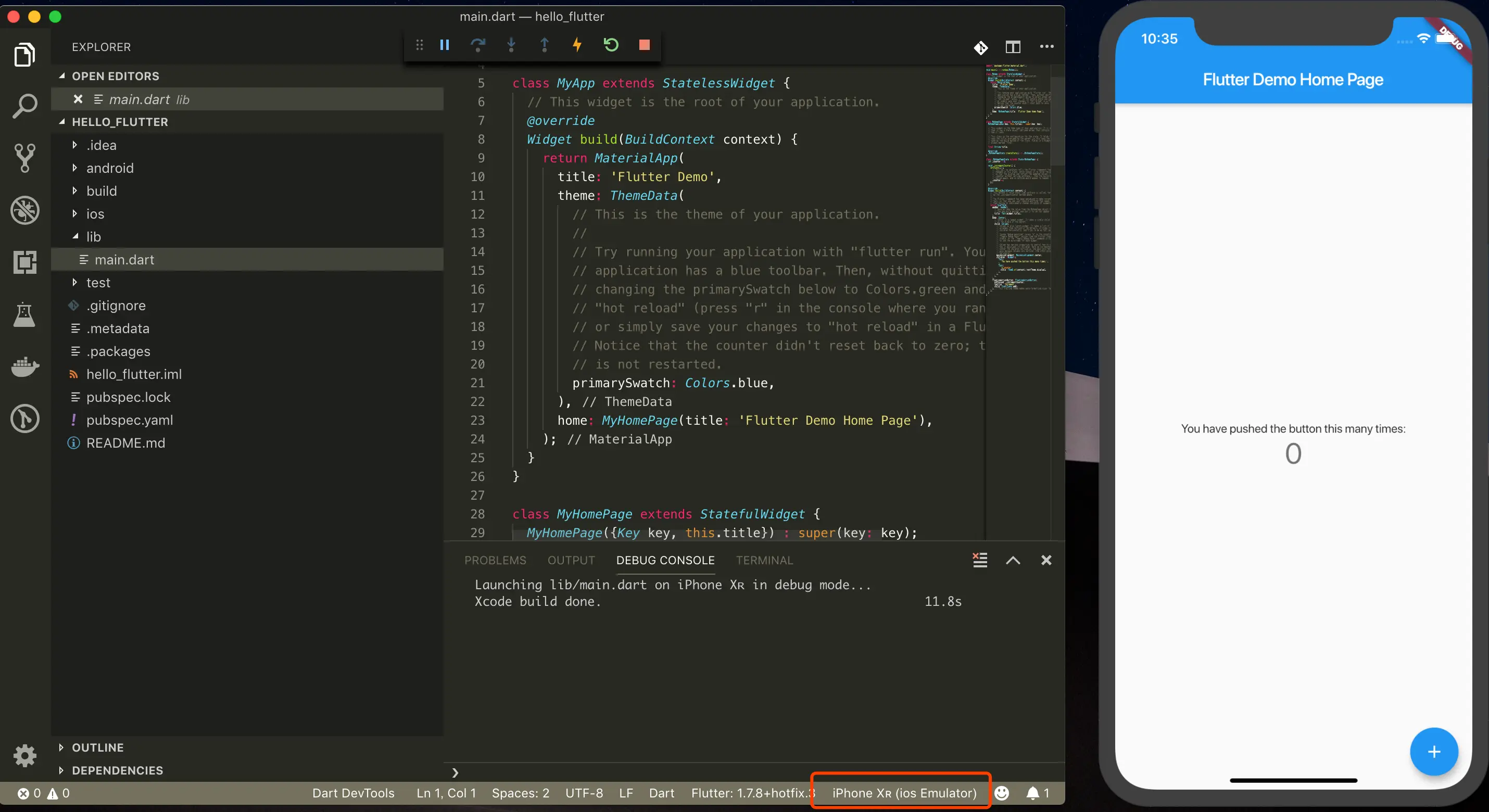1489x812 pixels.
Task: Open the notifications bell in the status bar
Action: (1033, 793)
